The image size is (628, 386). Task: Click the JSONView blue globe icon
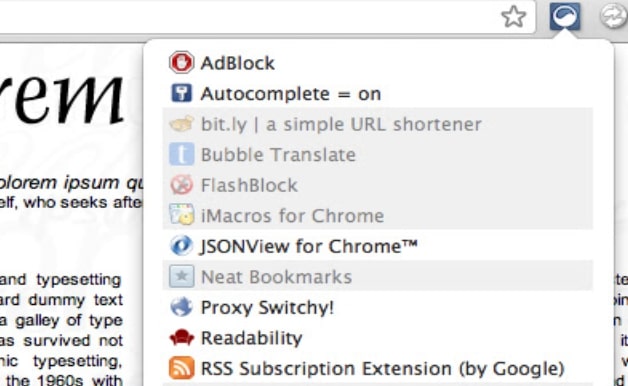pyautogui.click(x=181, y=245)
